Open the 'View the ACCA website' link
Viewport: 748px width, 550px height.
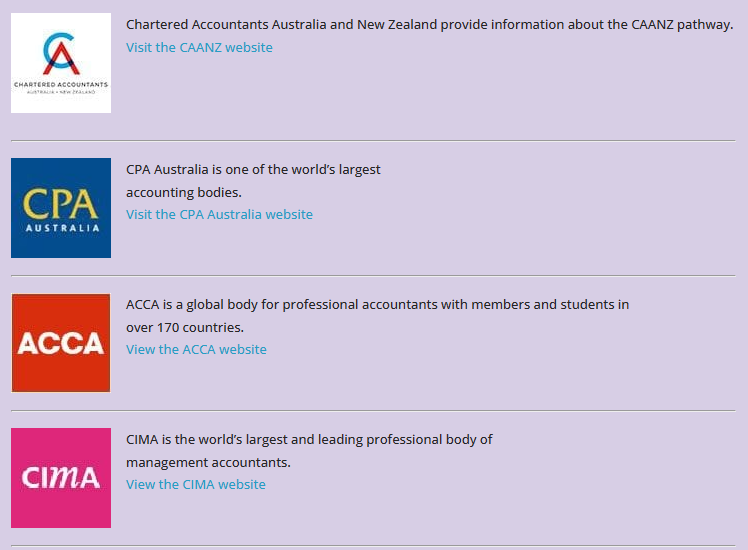[196, 349]
